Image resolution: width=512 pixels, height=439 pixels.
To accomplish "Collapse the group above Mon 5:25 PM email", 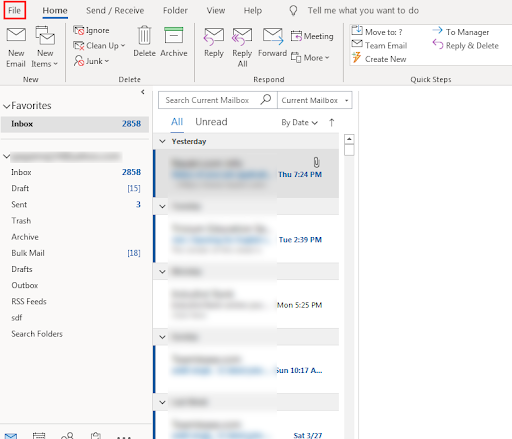I will [162, 272].
